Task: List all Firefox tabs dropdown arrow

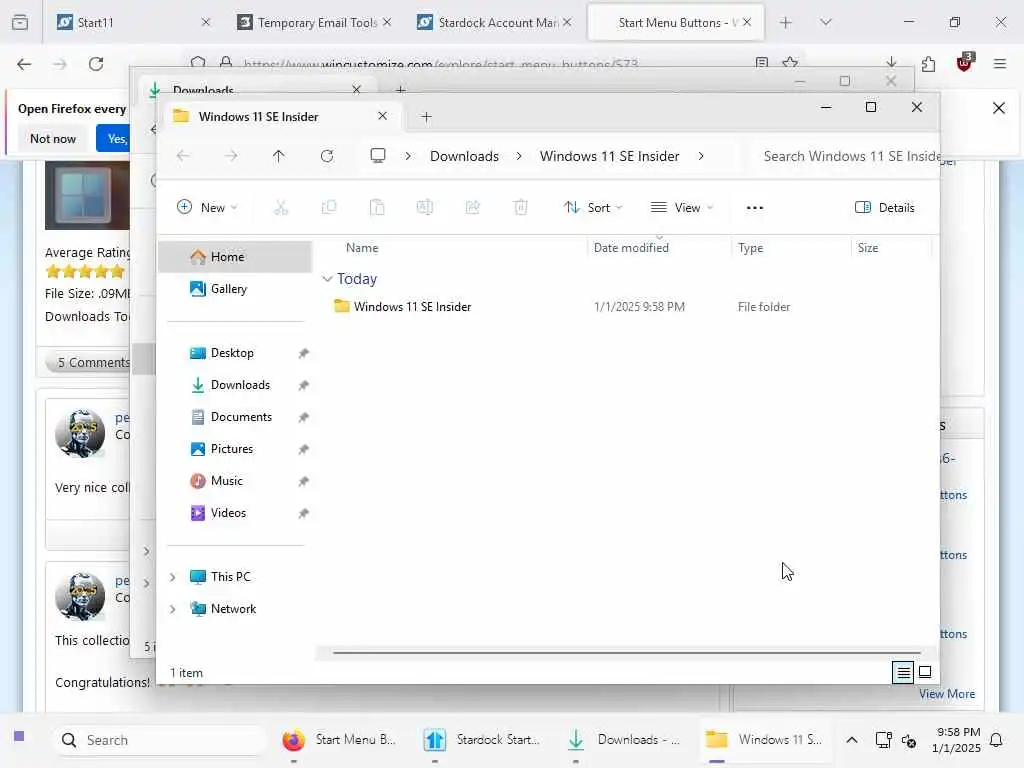Action: pyautogui.click(x=825, y=22)
